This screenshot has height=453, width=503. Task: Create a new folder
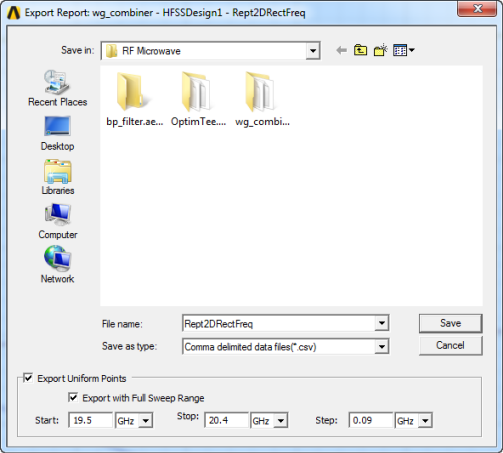380,50
